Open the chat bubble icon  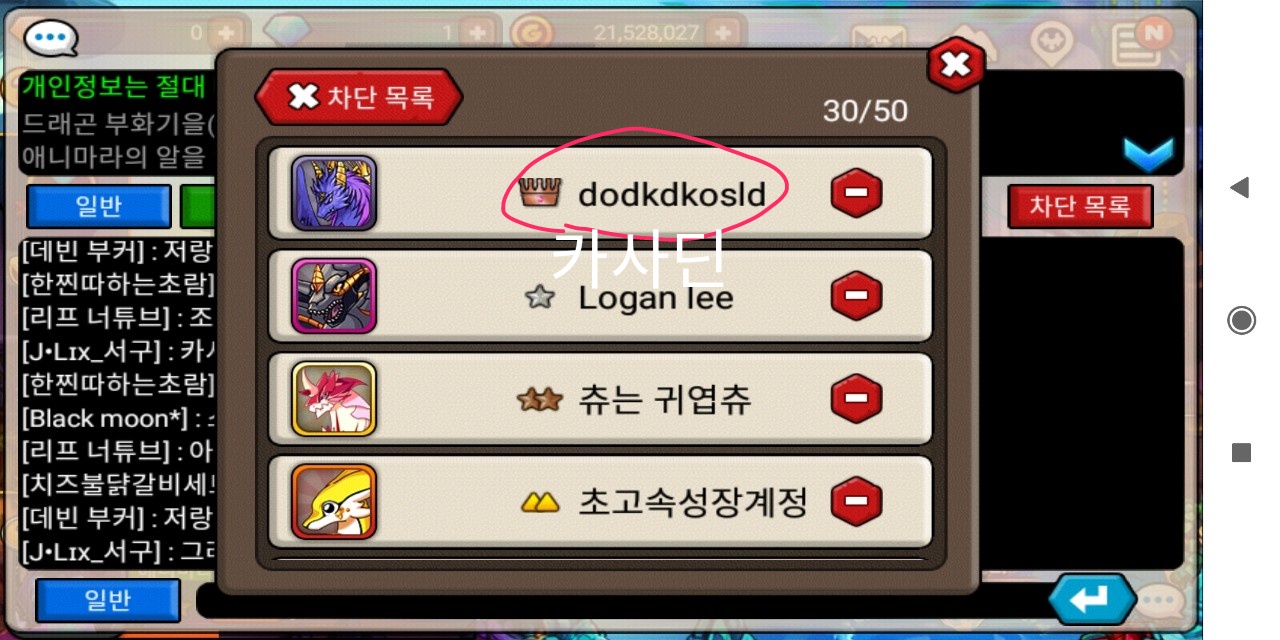[51, 38]
